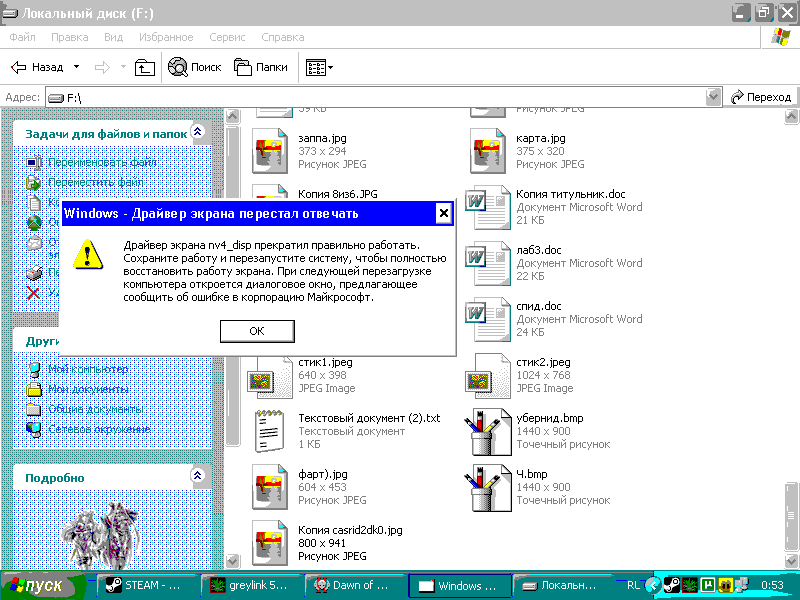The width and height of the screenshot is (800, 600).
Task: Expand the address bar dropdown
Action: pyautogui.click(x=713, y=97)
